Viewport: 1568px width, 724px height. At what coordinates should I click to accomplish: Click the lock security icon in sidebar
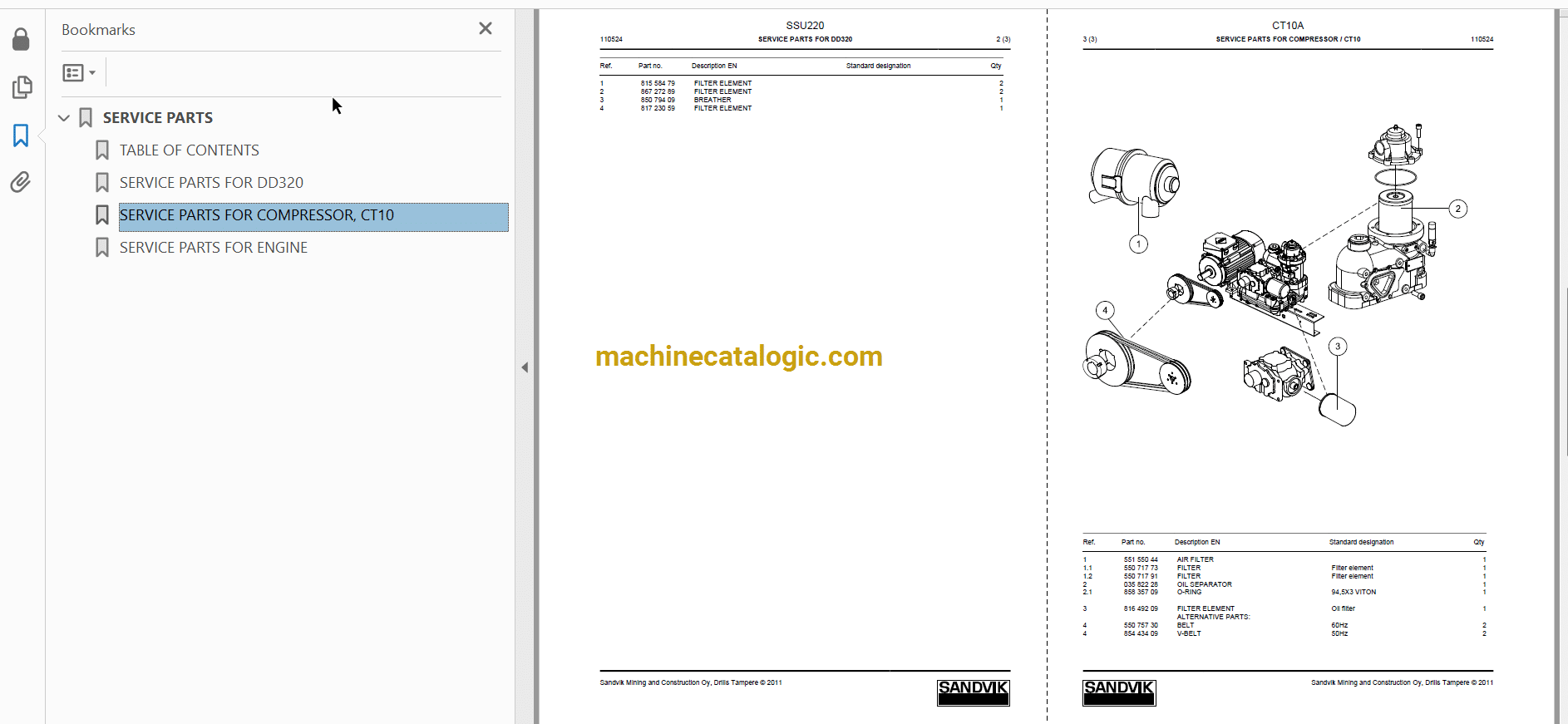click(x=22, y=39)
